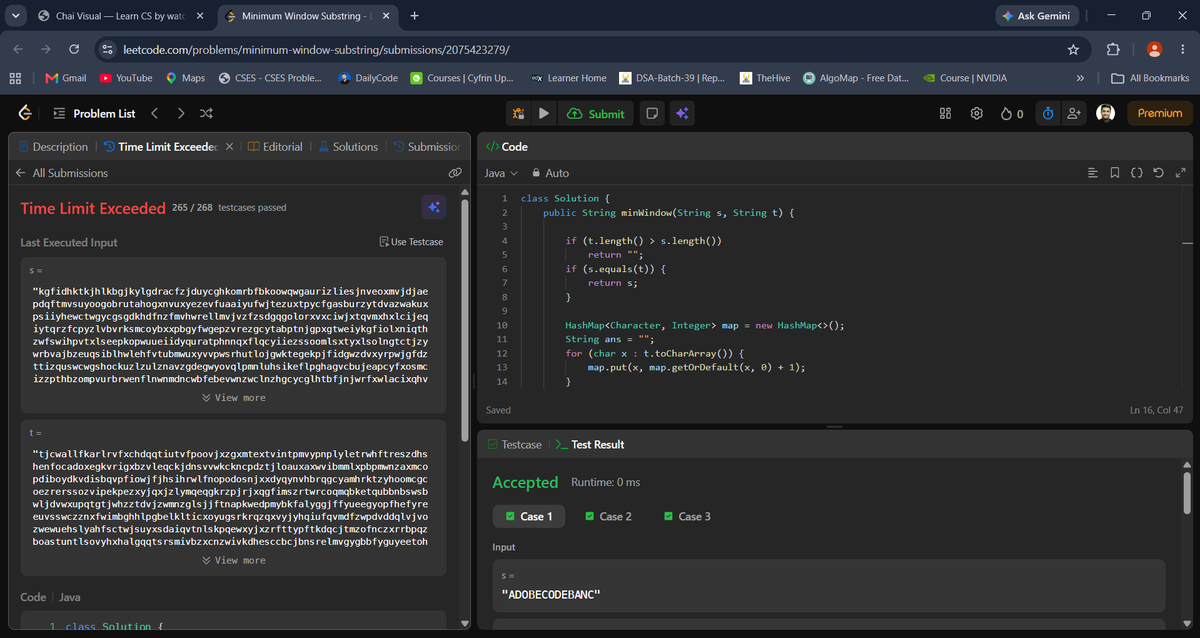The image size is (1200, 638).
Task: Select the Case 2 test case
Action: [x=608, y=516]
